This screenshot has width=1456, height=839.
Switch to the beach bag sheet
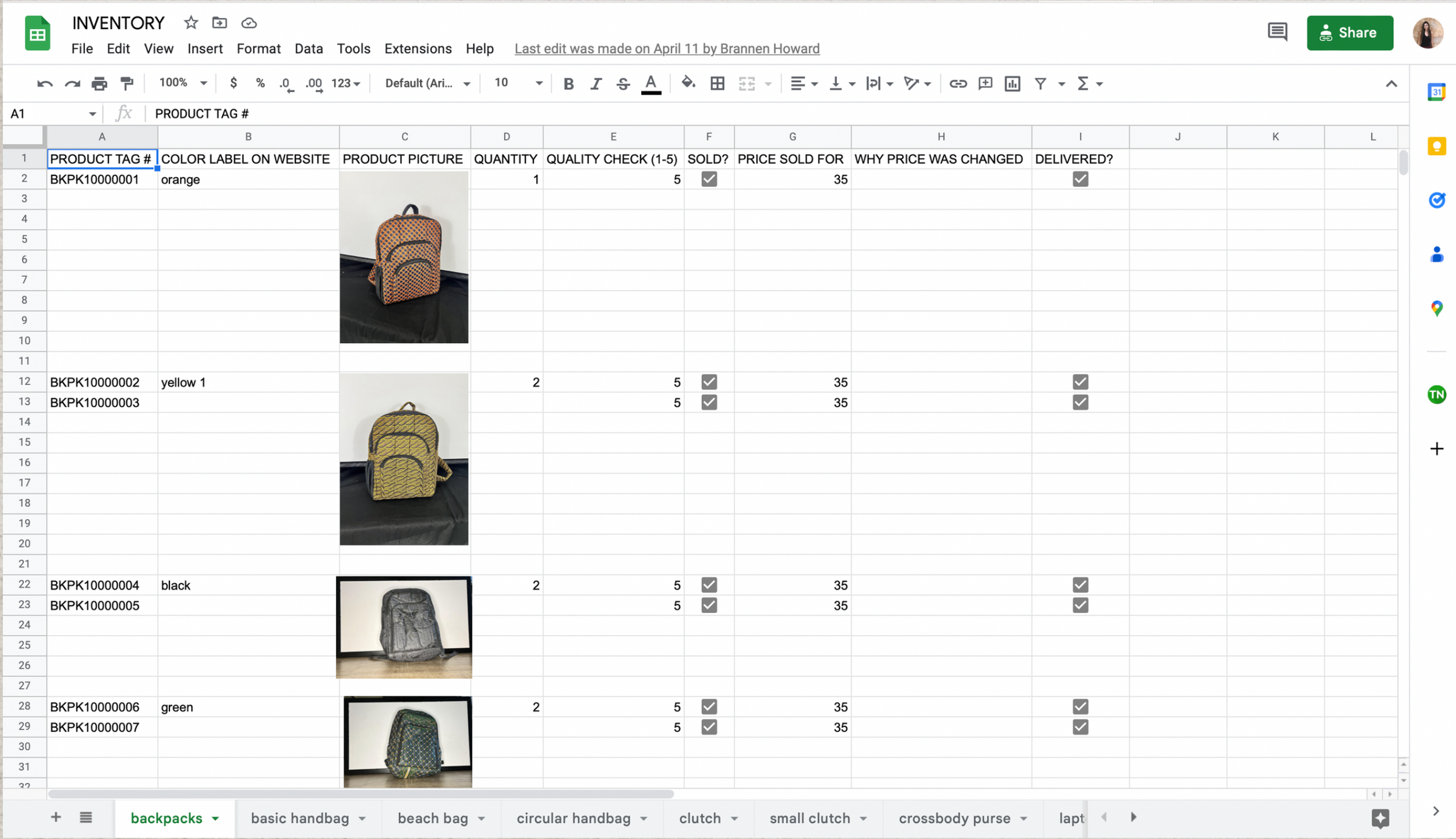[x=433, y=818]
